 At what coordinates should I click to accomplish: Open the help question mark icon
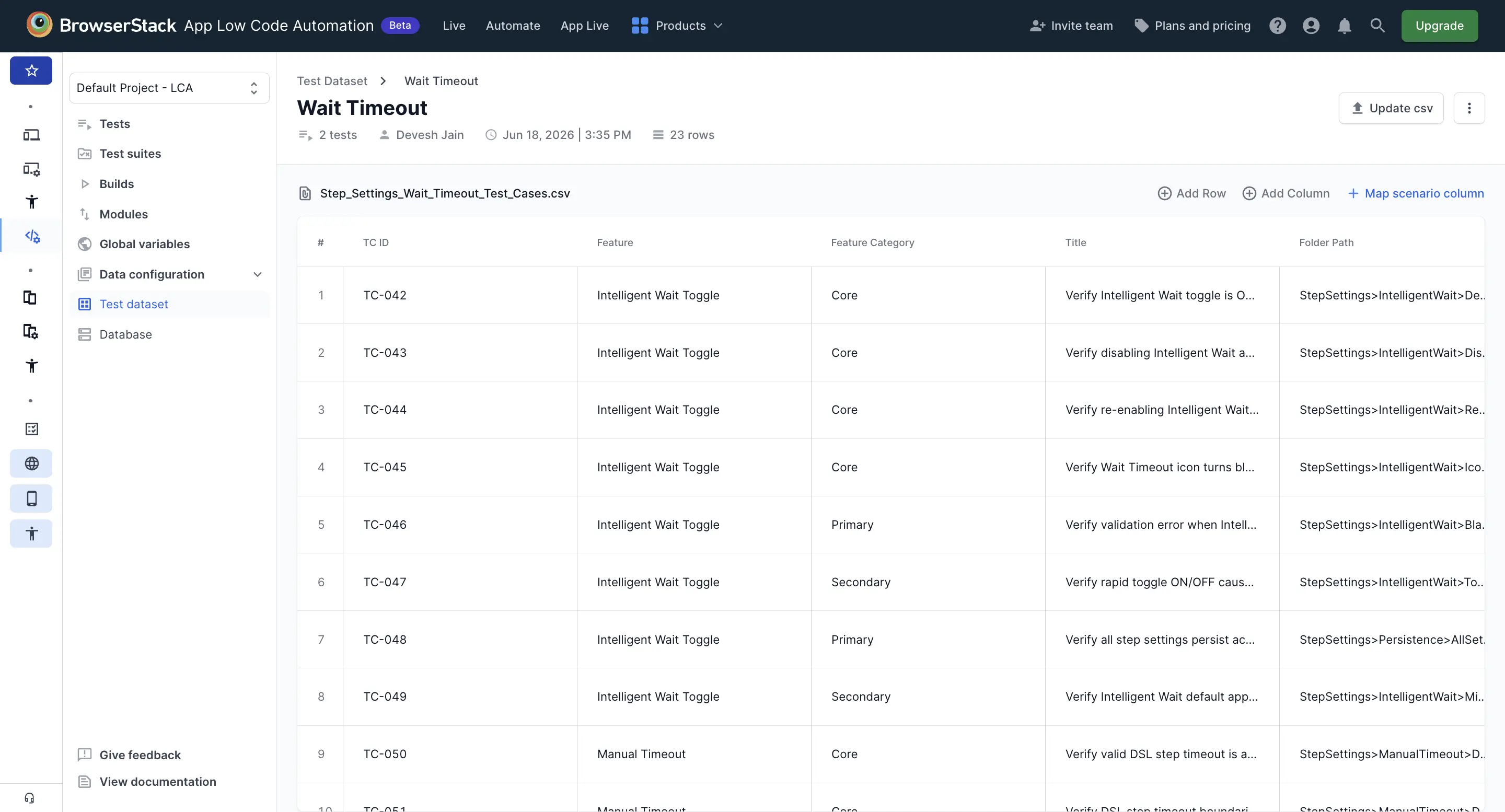point(1277,26)
